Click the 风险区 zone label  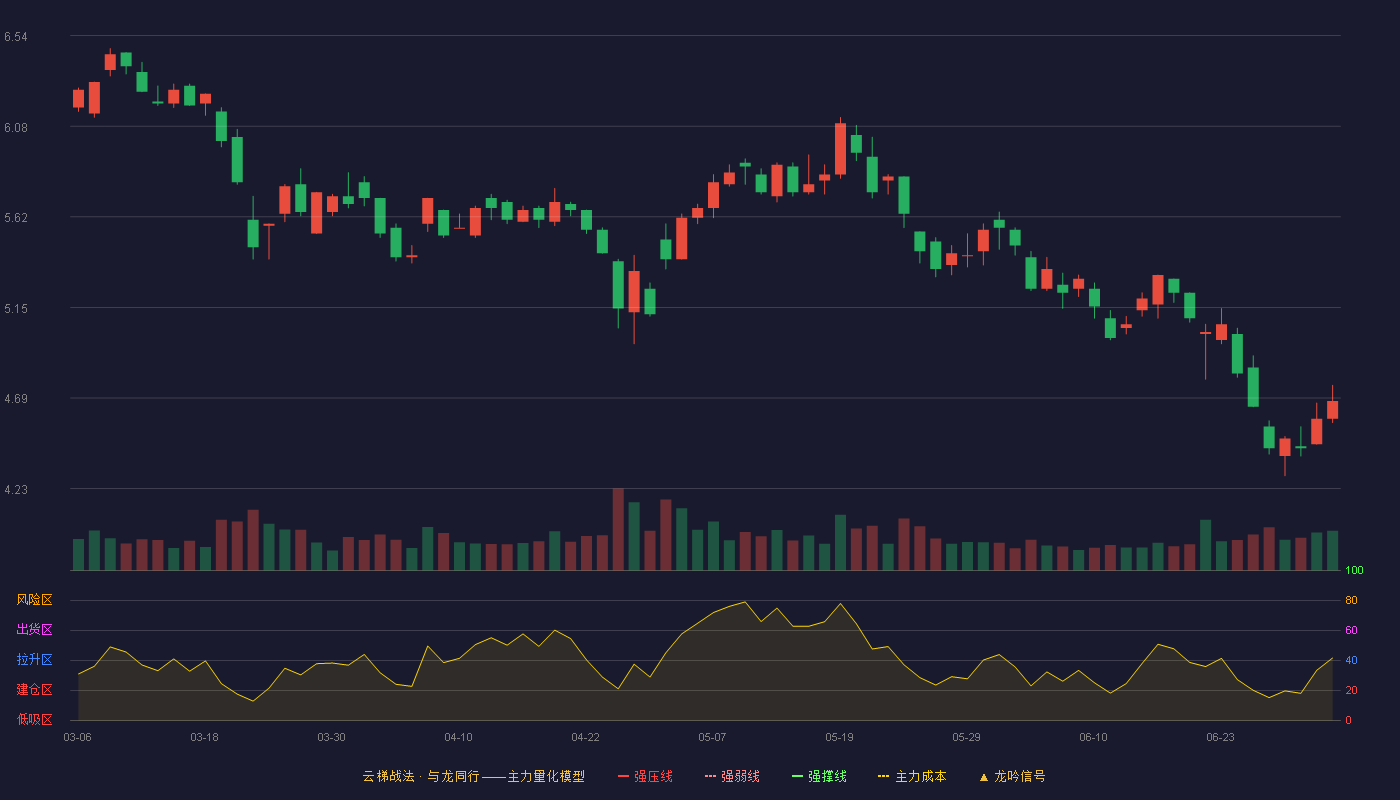pos(34,600)
